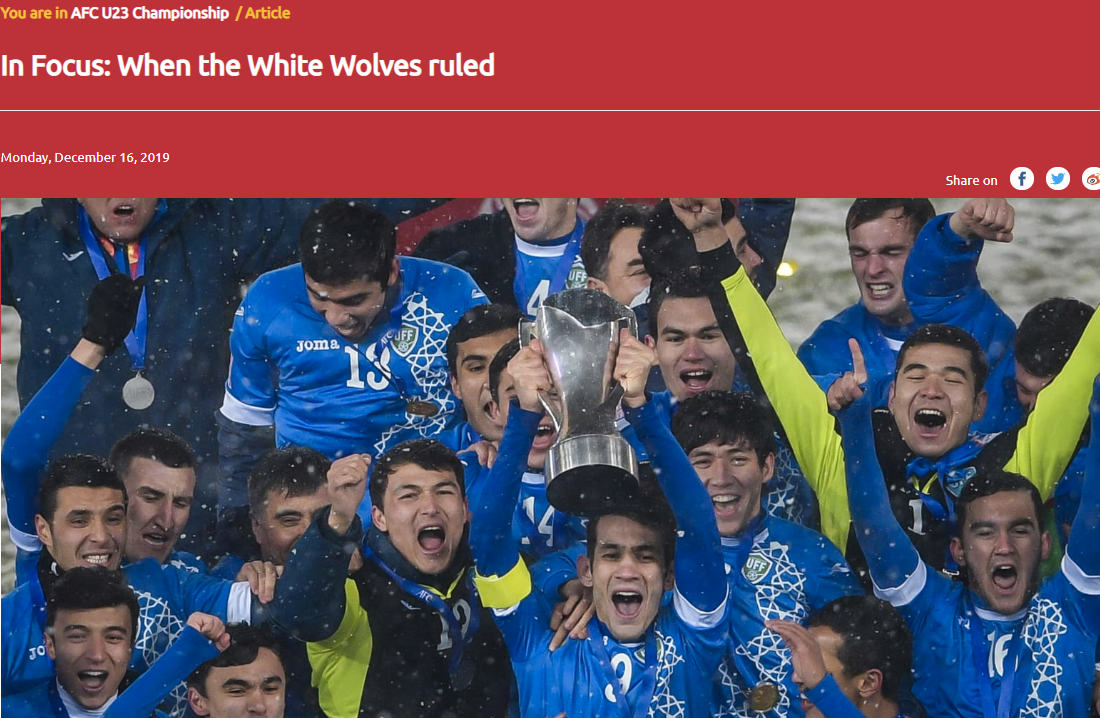Image resolution: width=1100 pixels, height=718 pixels.
Task: Click the 'You are in' breadcrumb prefix
Action: tap(34, 13)
